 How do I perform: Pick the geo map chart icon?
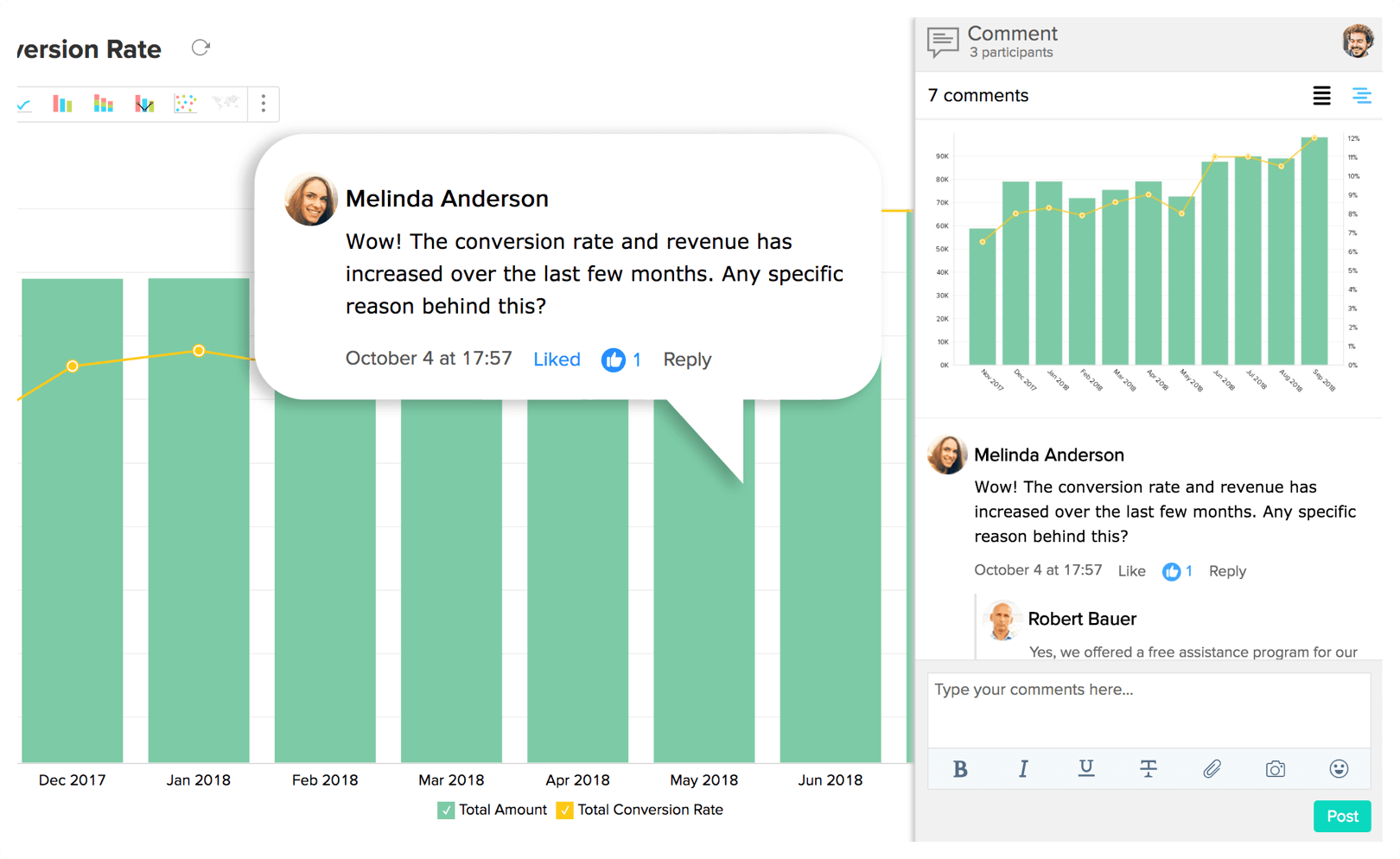coord(226,104)
